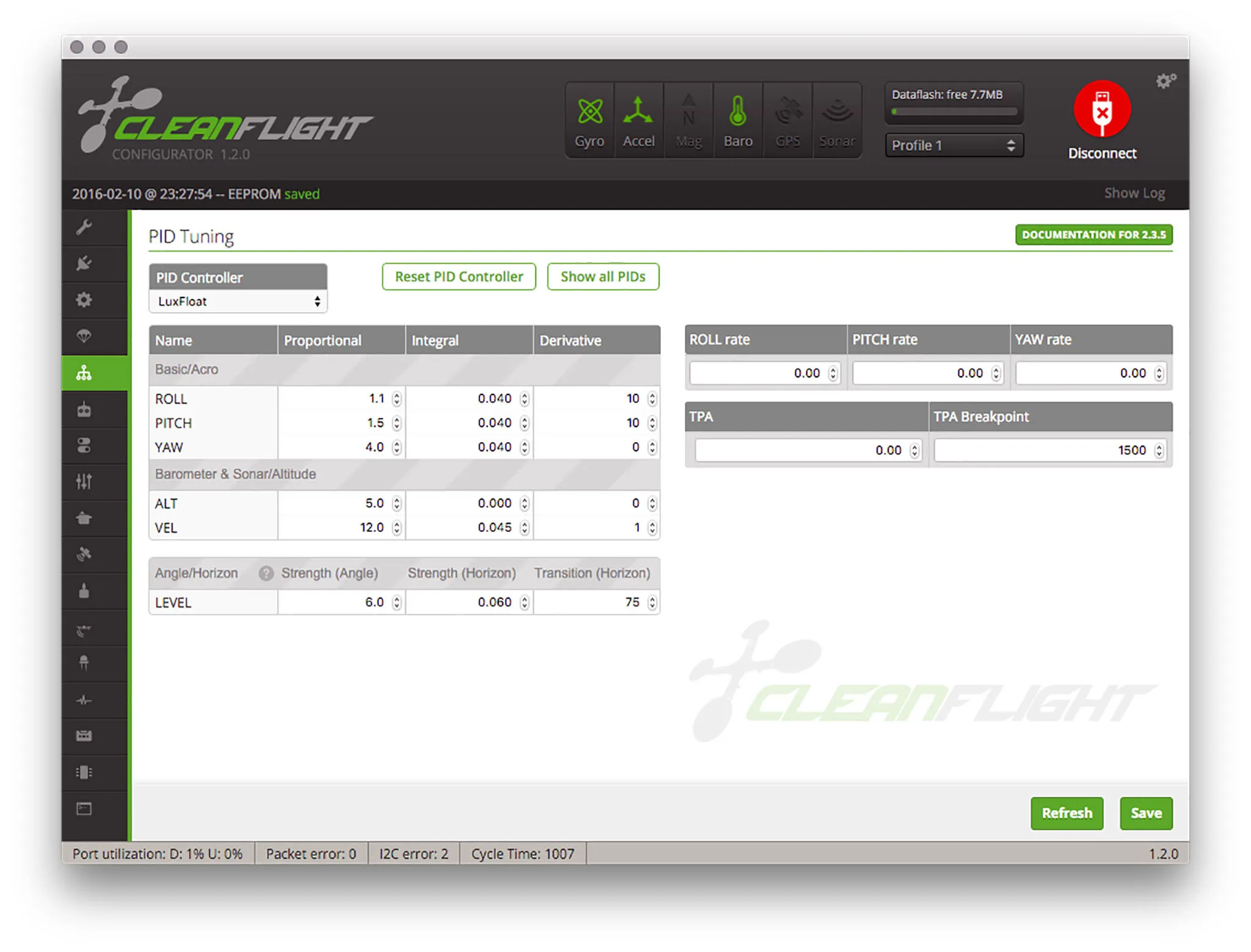
Task: Open the Setup tab wrench icon
Action: 84,227
